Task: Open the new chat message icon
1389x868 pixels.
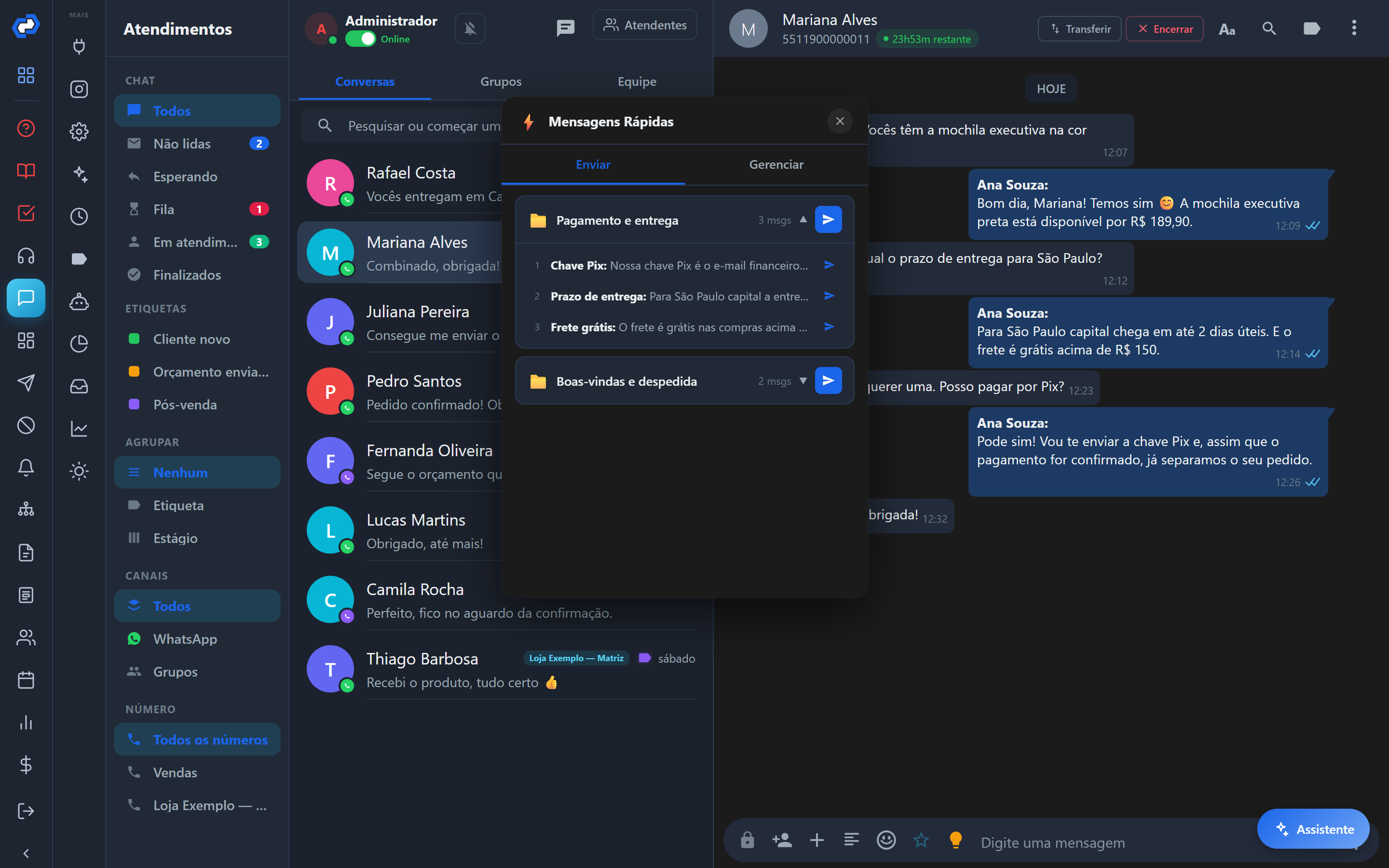Action: tap(565, 27)
